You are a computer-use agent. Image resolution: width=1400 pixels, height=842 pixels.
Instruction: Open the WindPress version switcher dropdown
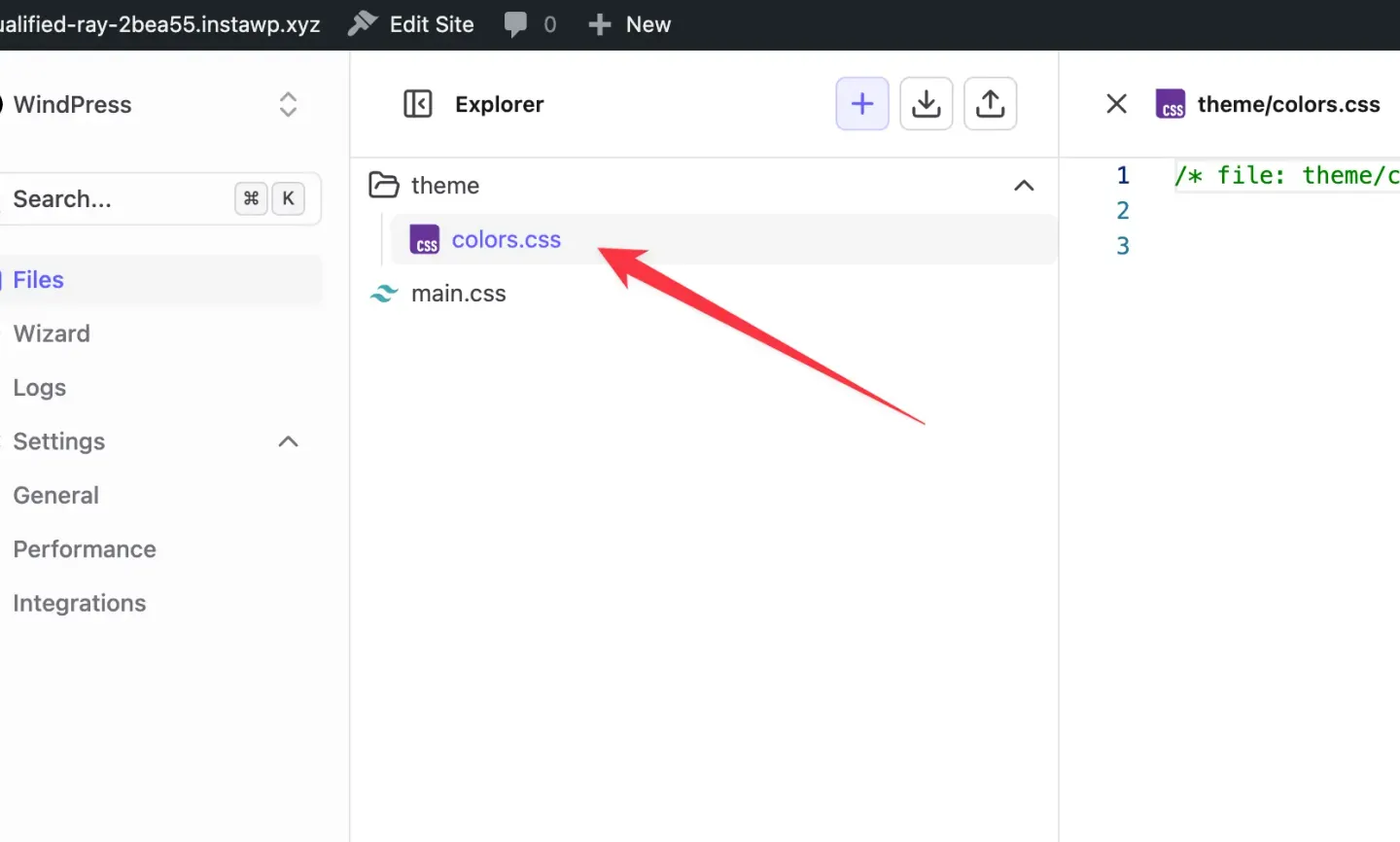pos(288,104)
